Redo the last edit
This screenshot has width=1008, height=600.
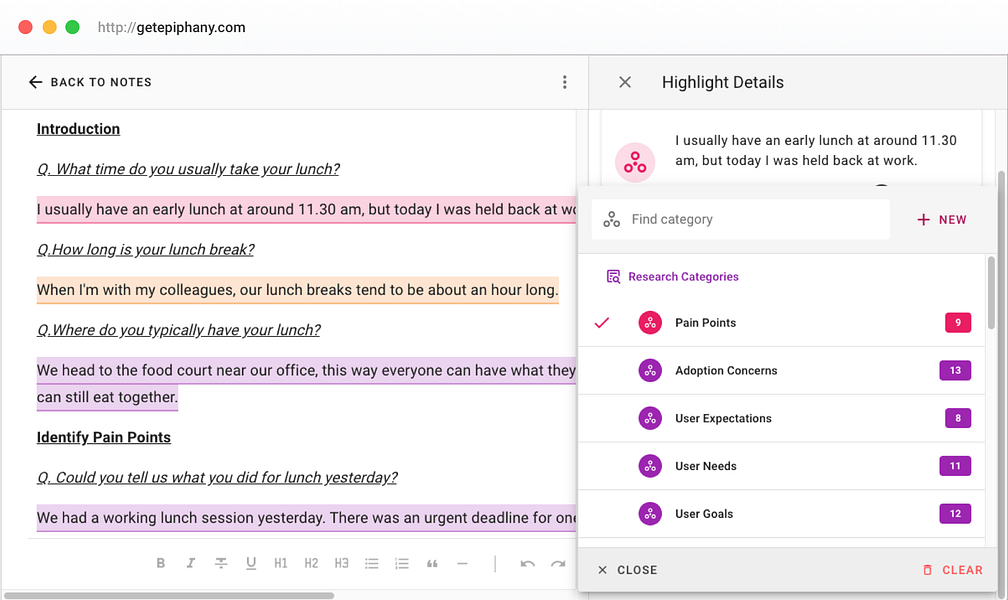pyautogui.click(x=558, y=564)
